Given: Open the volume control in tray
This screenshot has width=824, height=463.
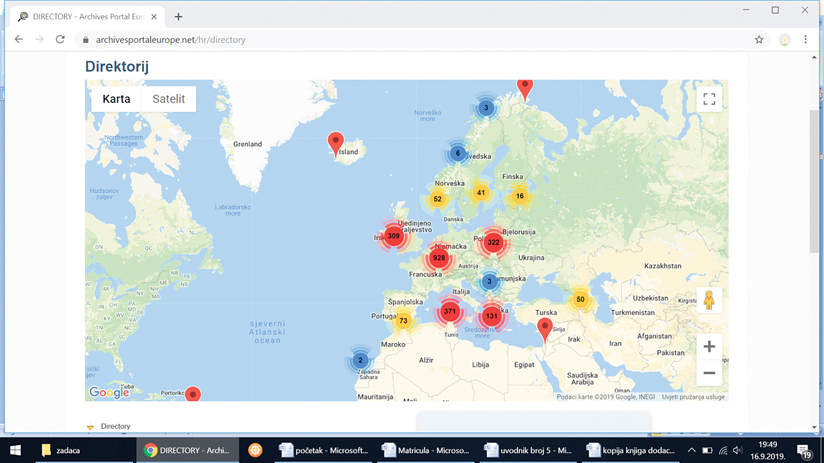Looking at the screenshot, I should 738,450.
